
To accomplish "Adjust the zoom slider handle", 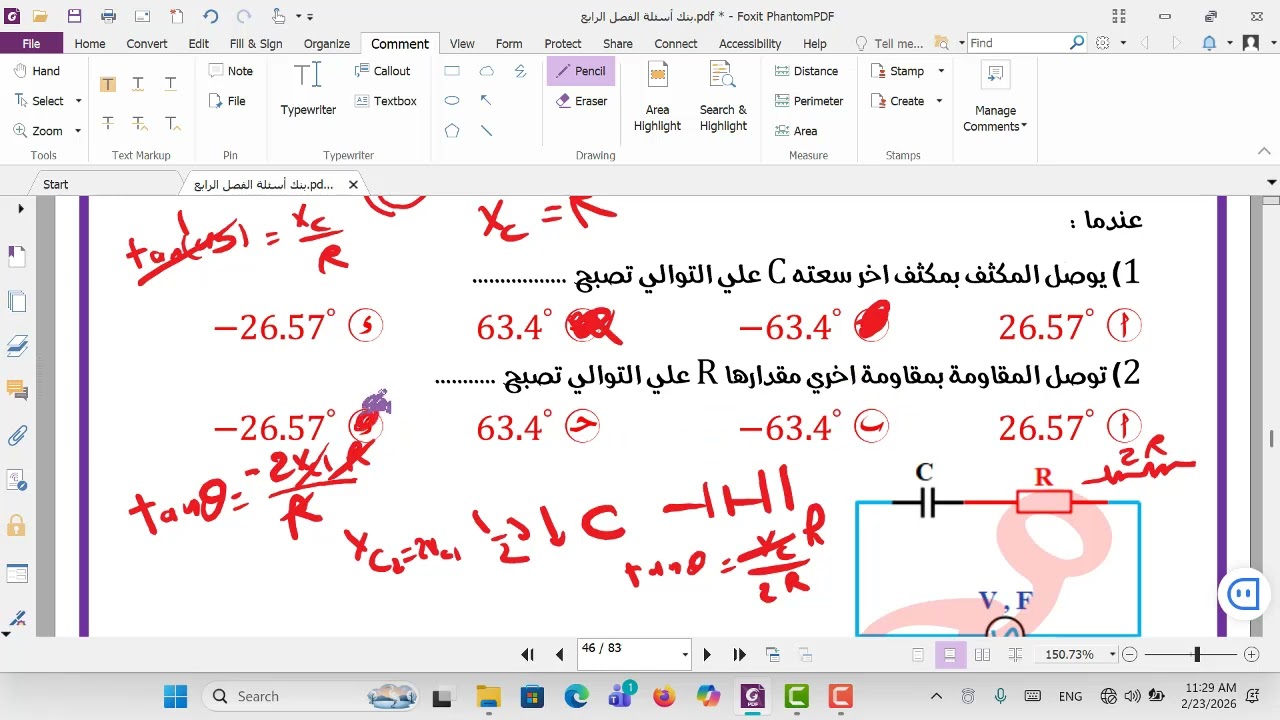I will click(1197, 654).
